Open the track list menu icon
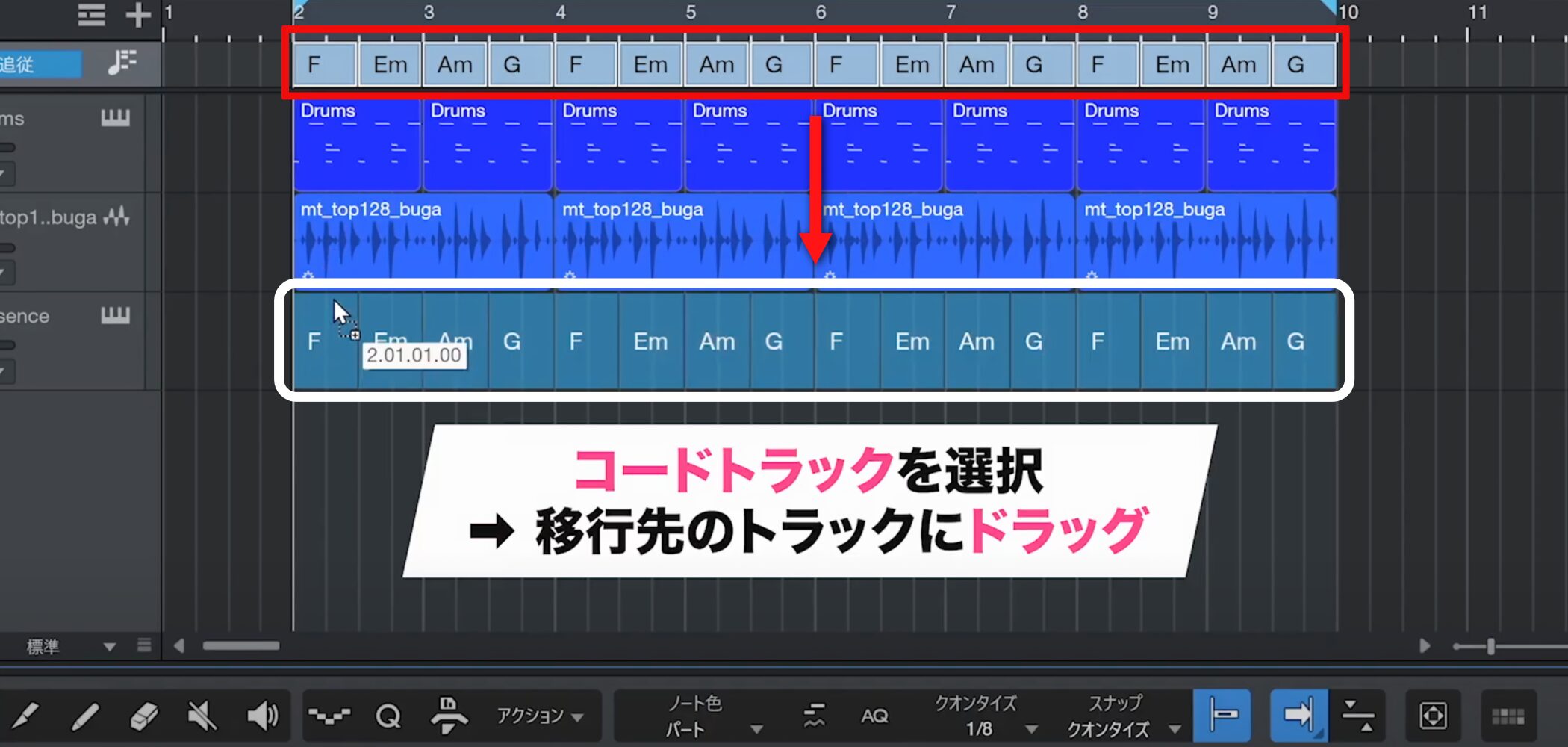Image resolution: width=1568 pixels, height=747 pixels. tap(91, 15)
